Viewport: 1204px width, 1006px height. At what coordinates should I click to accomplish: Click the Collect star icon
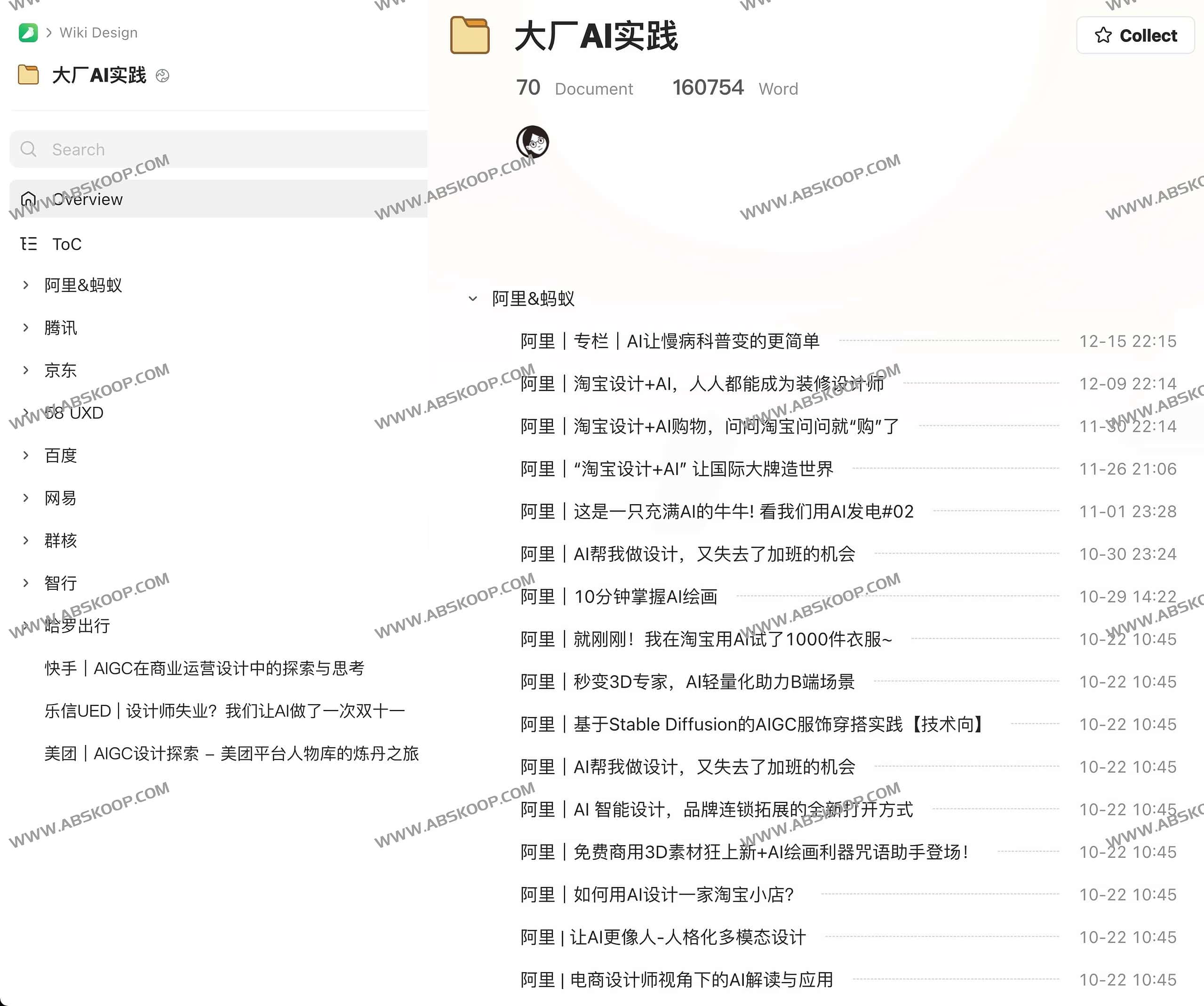point(1103,36)
